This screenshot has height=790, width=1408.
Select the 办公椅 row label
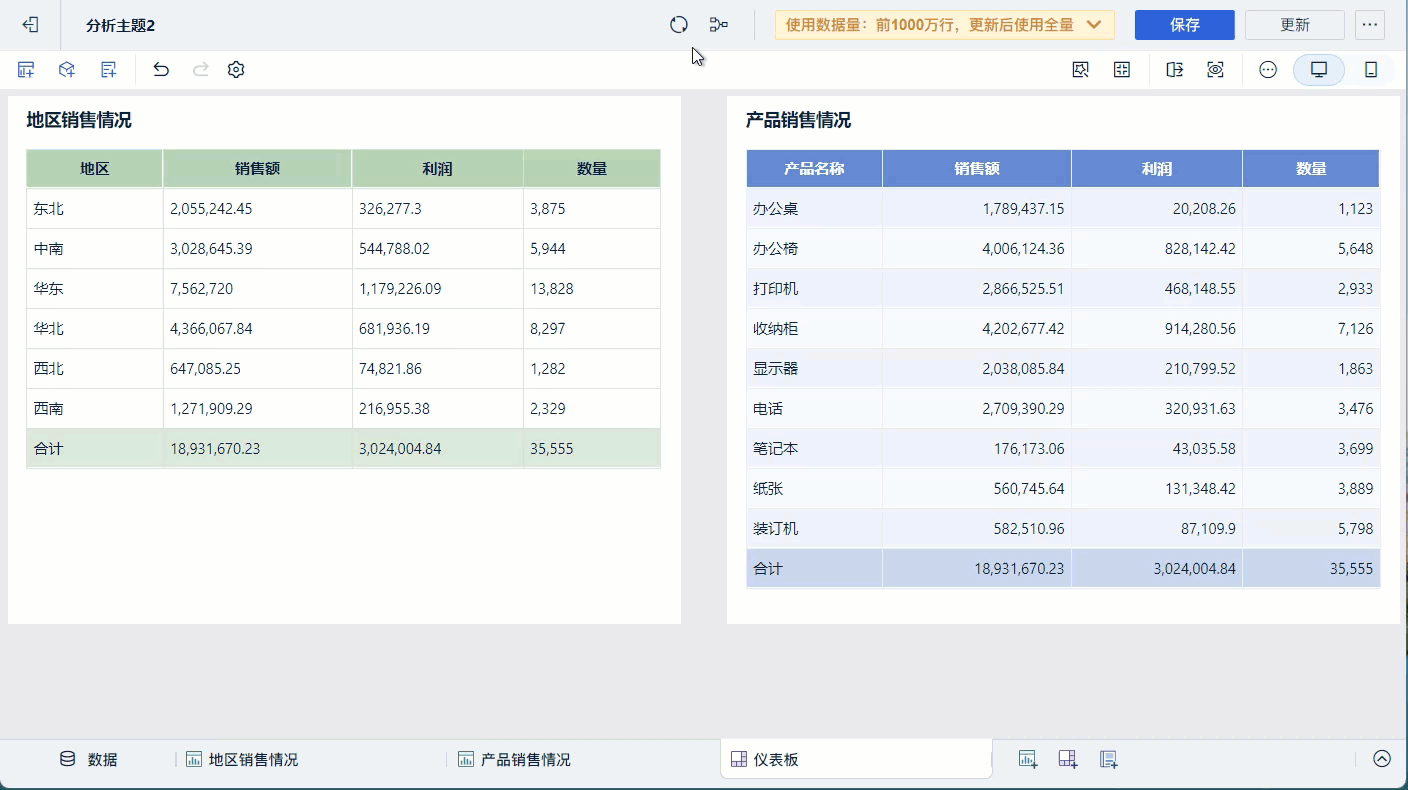[776, 249]
